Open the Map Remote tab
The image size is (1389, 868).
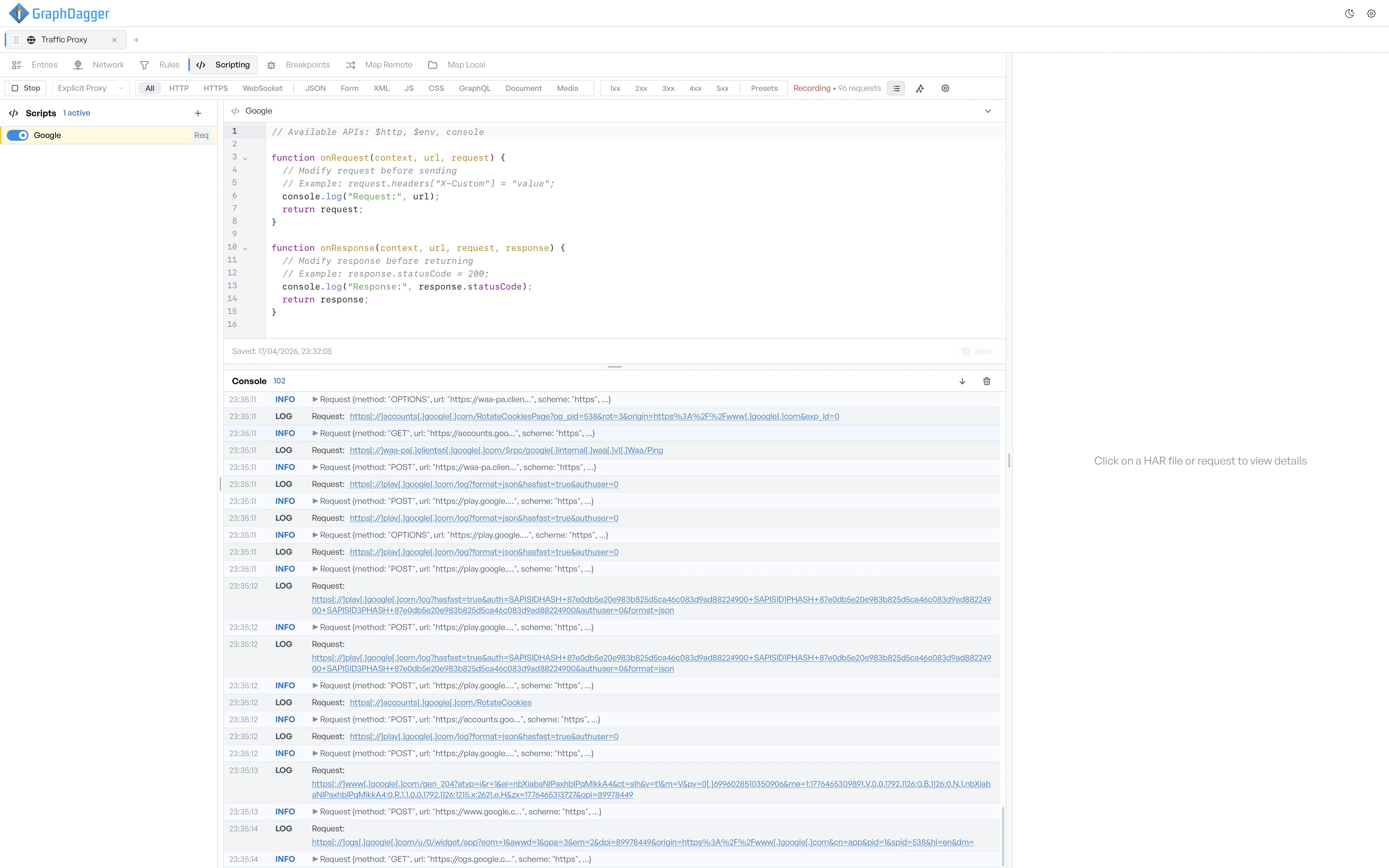[x=379, y=65]
